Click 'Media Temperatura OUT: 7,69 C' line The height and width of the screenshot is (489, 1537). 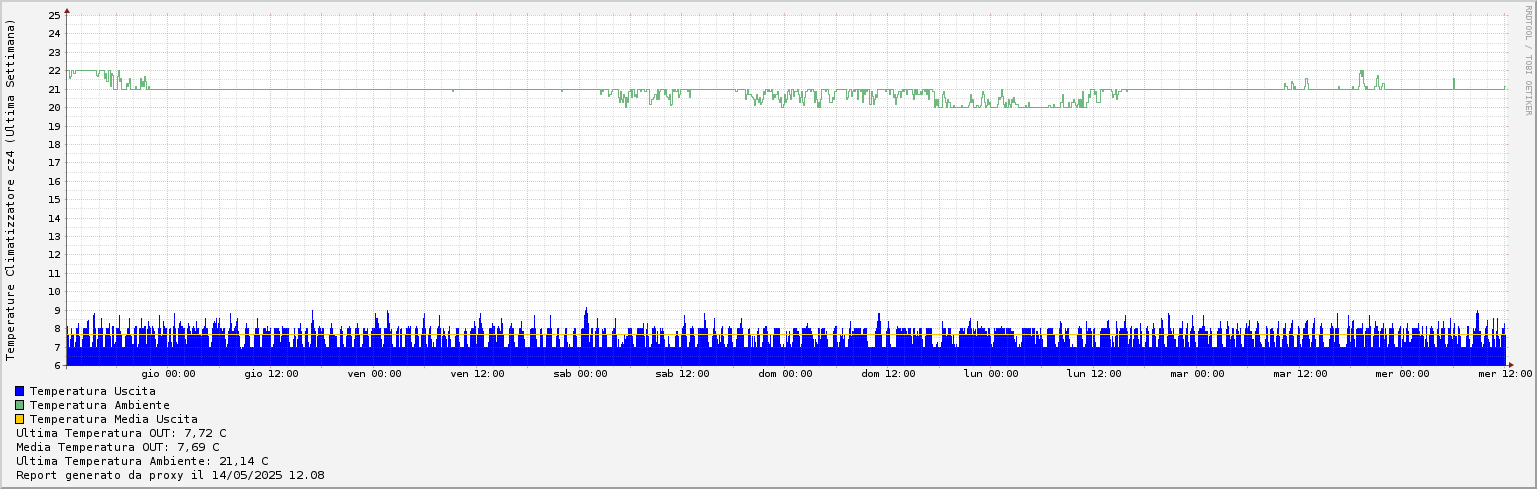coord(117,447)
